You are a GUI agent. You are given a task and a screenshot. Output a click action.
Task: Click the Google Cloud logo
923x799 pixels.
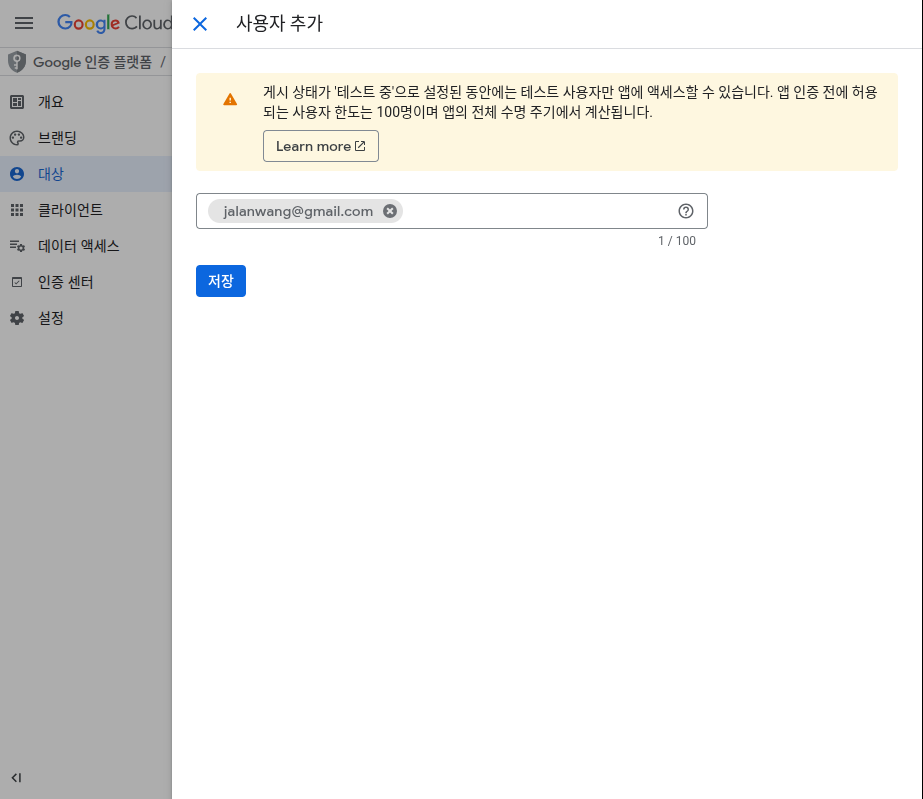point(114,23)
